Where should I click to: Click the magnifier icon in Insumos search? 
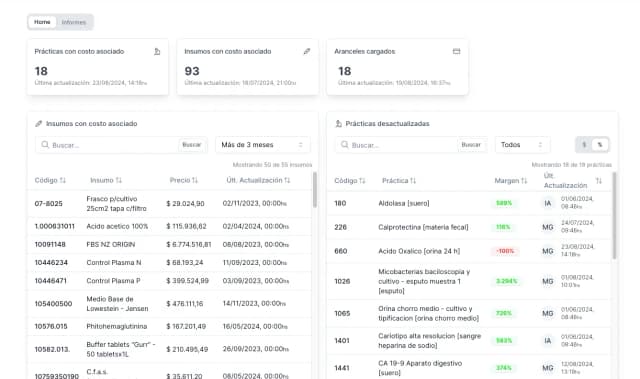[x=45, y=145]
